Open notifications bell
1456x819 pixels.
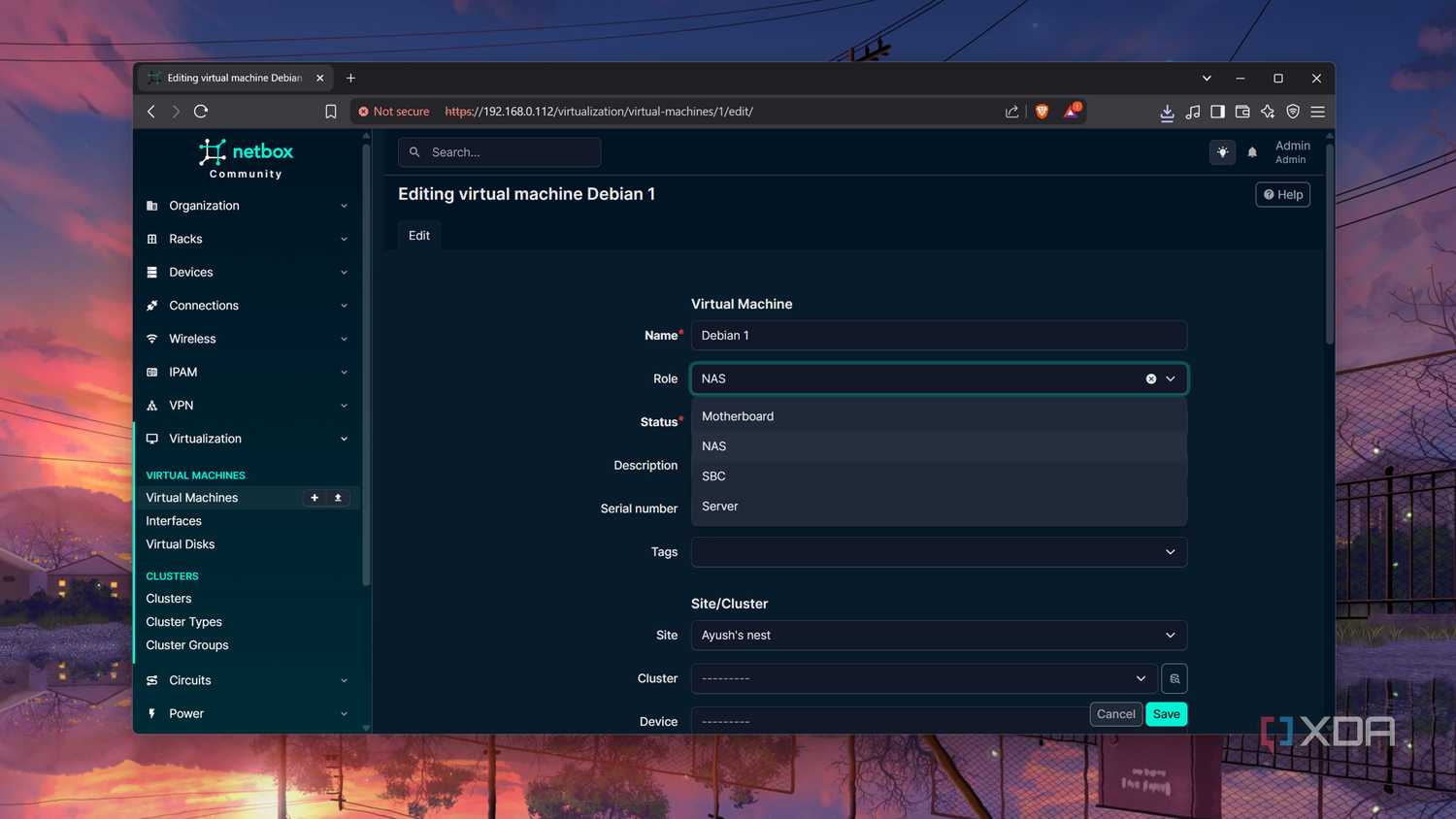[x=1252, y=152]
